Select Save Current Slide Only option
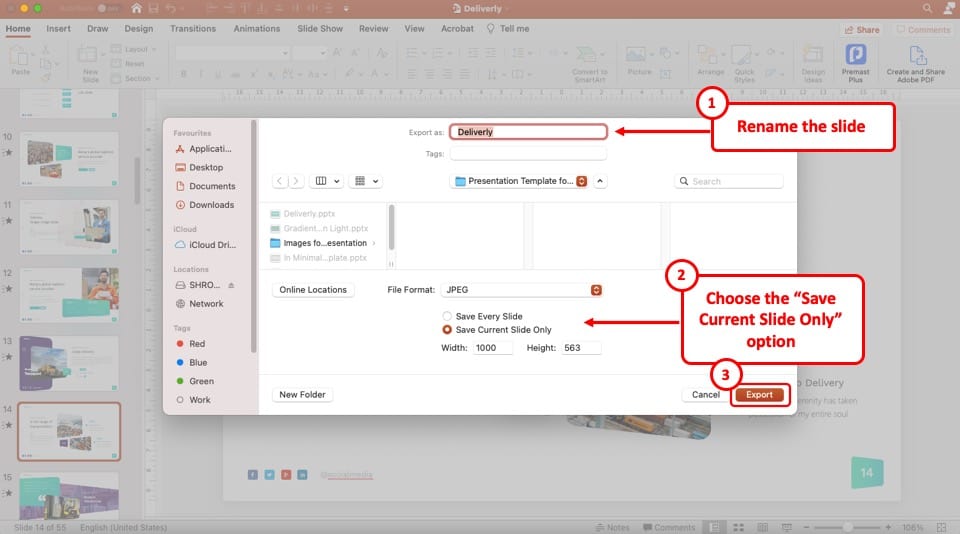 pos(497,329)
